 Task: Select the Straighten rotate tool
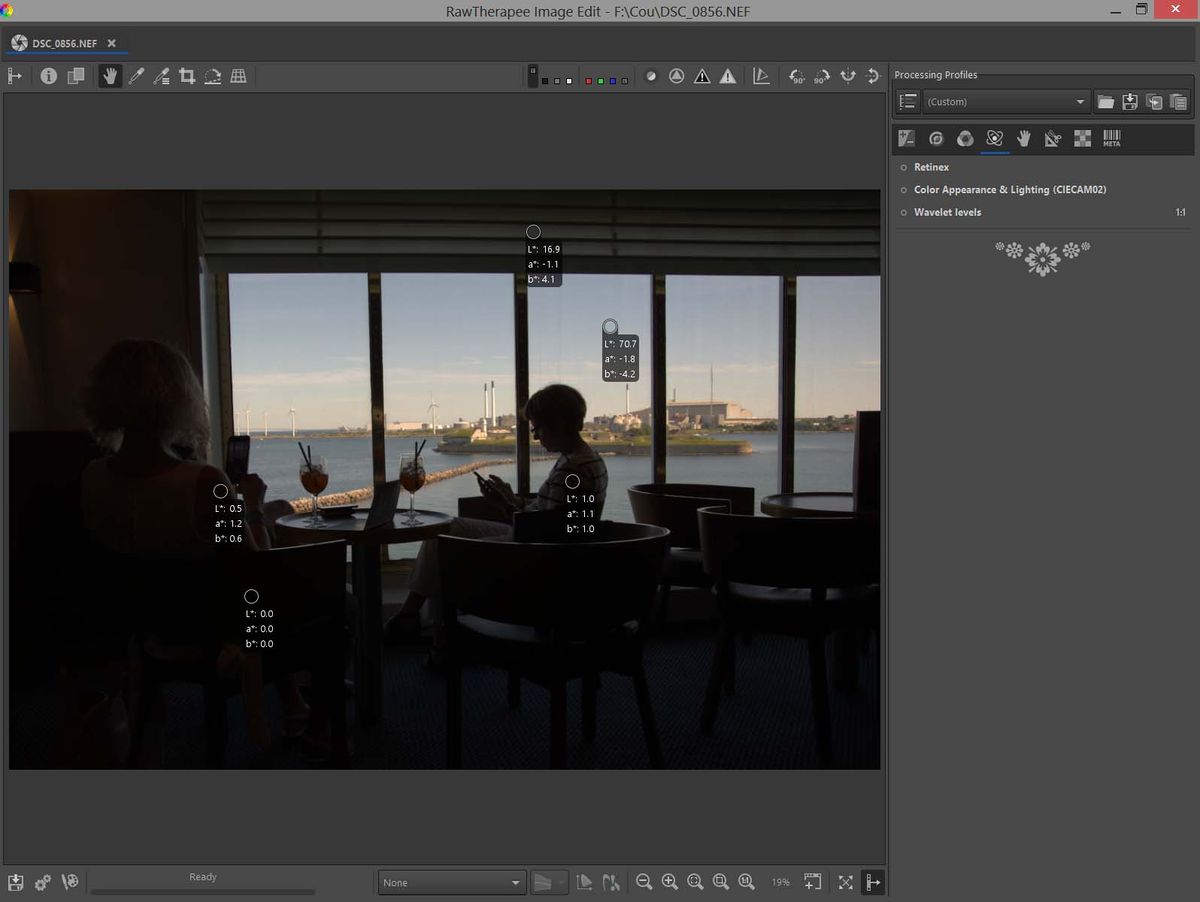(x=213, y=76)
